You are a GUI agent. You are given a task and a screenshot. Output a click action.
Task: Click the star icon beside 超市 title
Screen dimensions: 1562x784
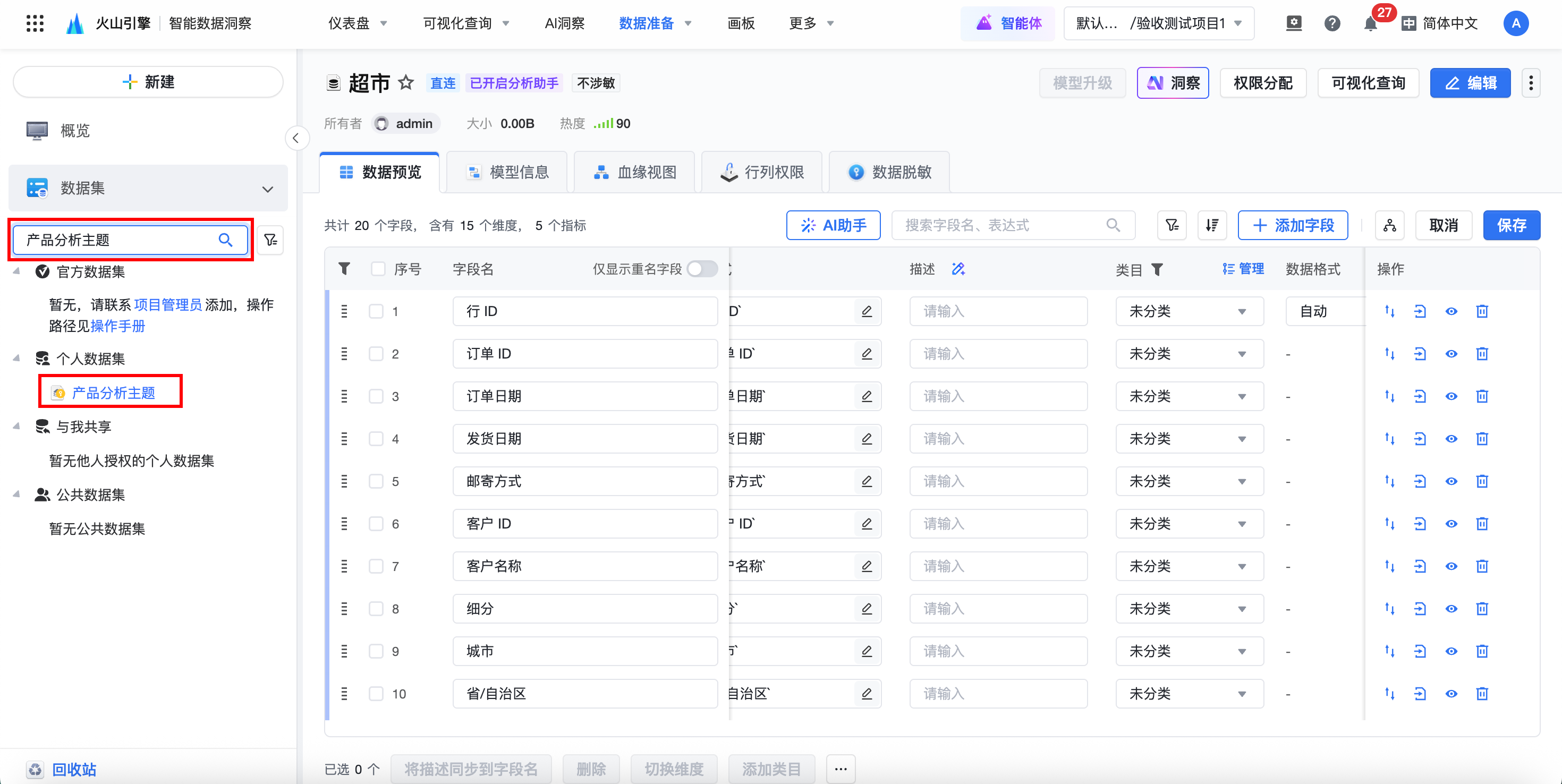(406, 83)
